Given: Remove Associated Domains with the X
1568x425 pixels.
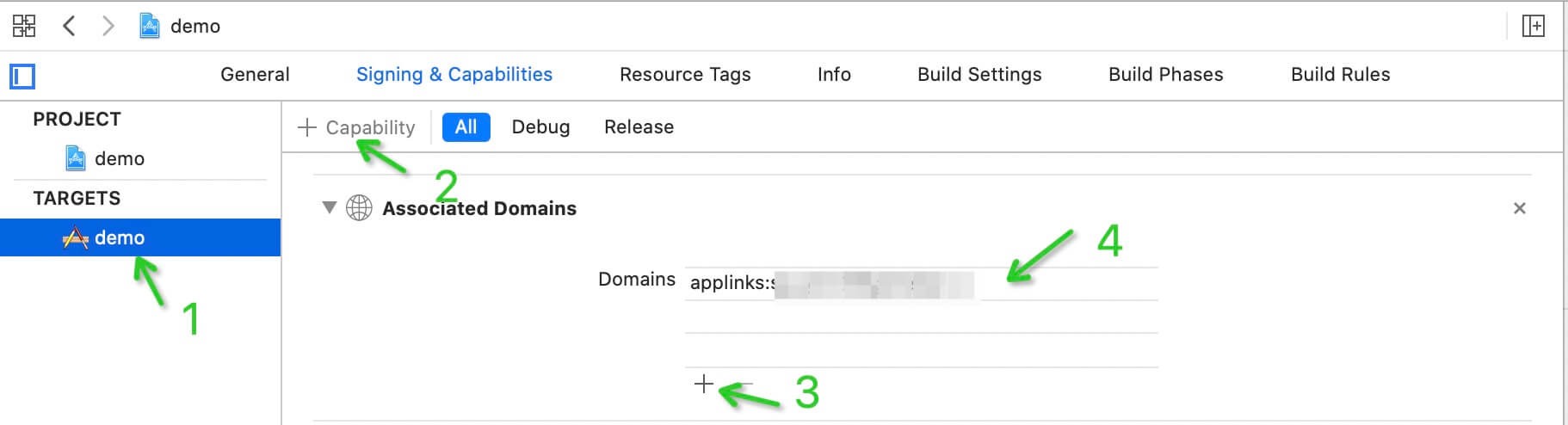Looking at the screenshot, I should pyautogui.click(x=1520, y=208).
